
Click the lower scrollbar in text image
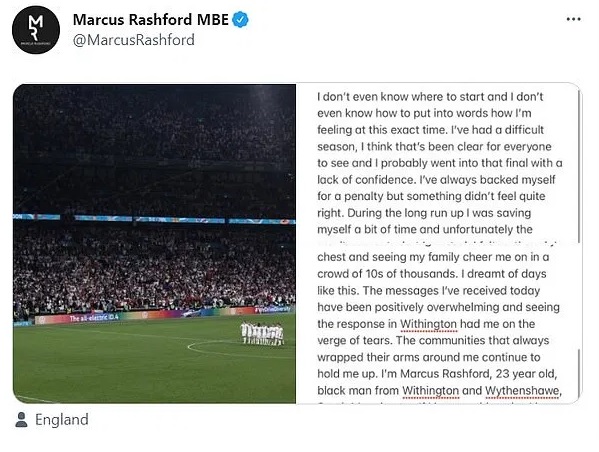(580, 373)
